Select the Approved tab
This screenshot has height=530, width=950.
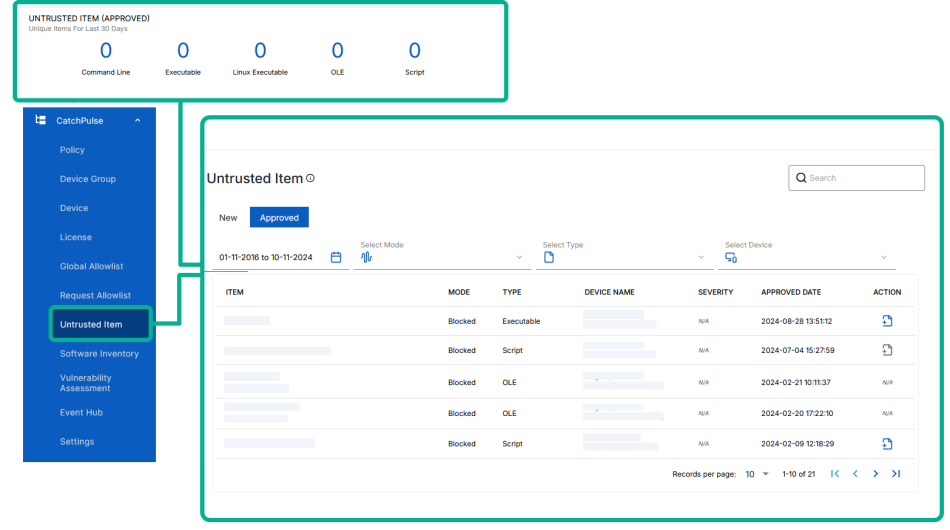(279, 217)
